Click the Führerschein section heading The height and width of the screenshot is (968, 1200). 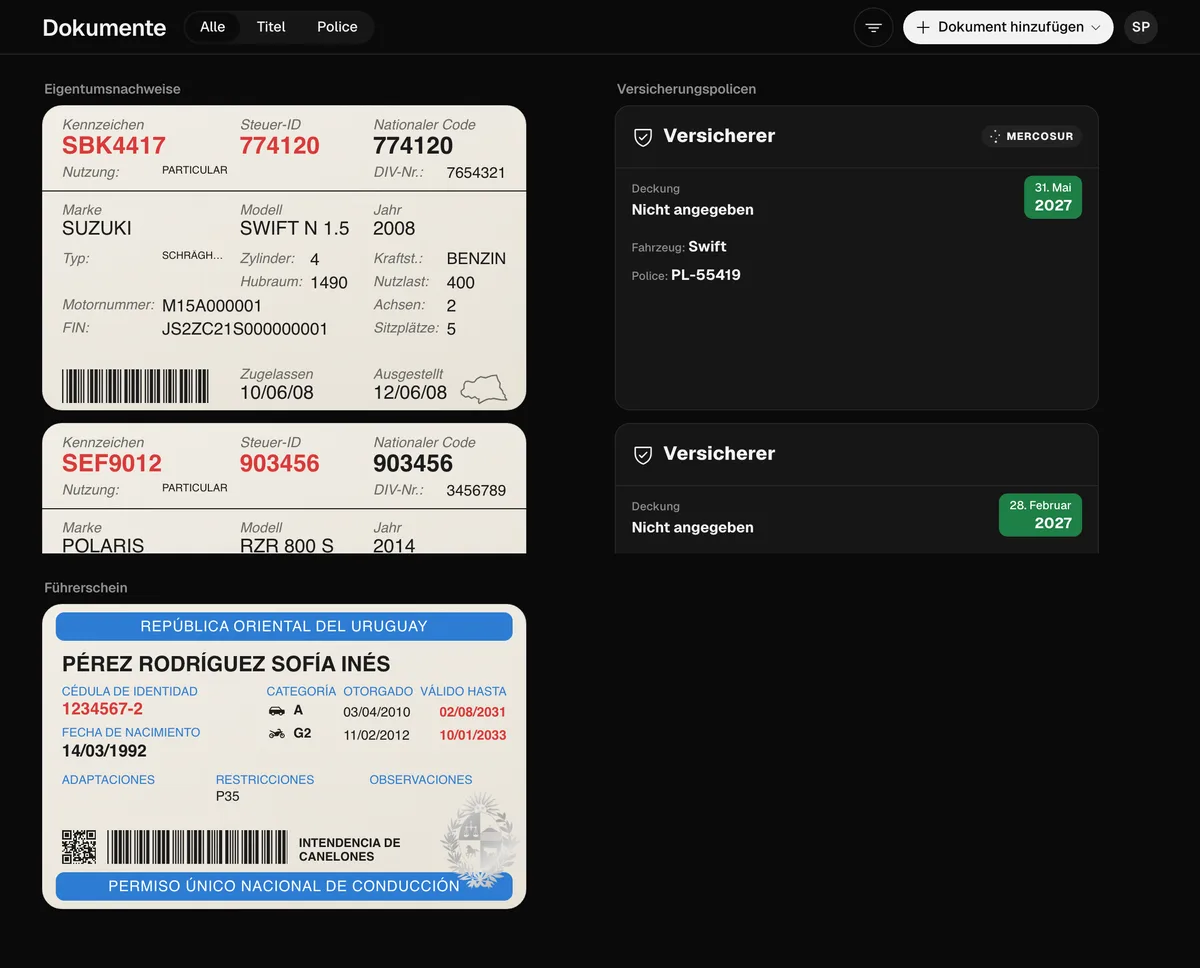click(x=86, y=588)
